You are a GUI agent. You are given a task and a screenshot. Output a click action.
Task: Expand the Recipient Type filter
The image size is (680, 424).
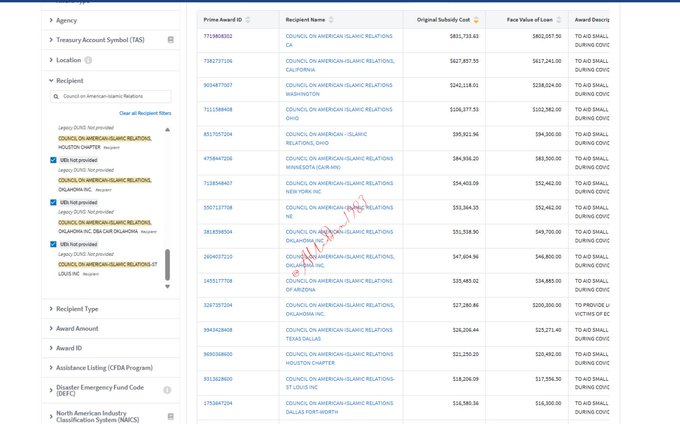[76, 309]
